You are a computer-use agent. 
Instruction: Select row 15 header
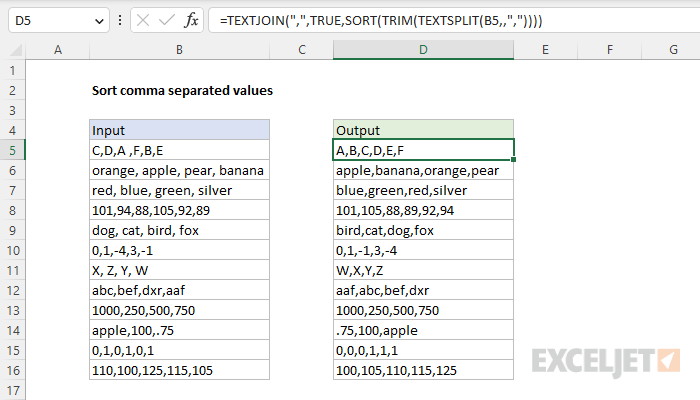coord(12,350)
